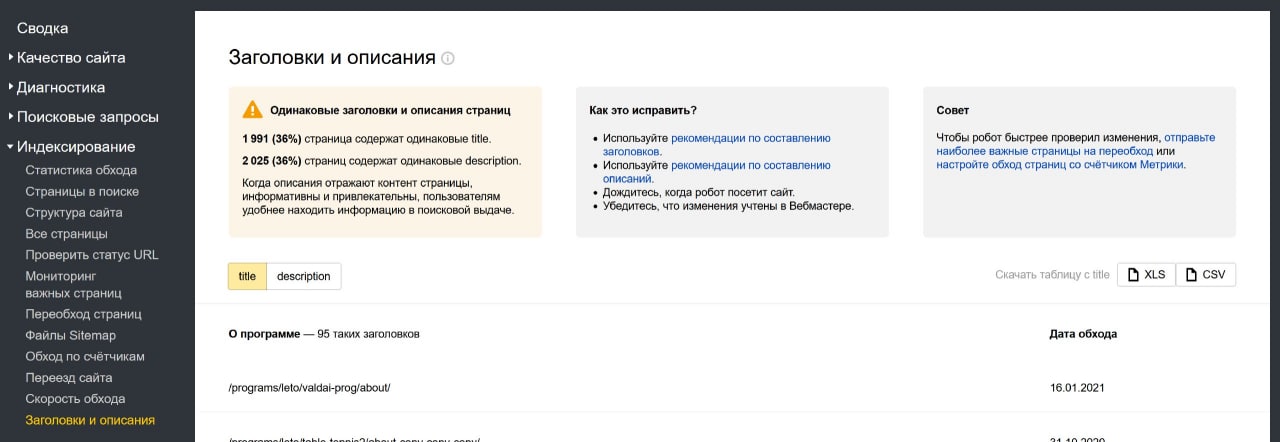The image size is (1280, 442).
Task: Go to Страницы в поиске
Action: pyautogui.click(x=82, y=191)
